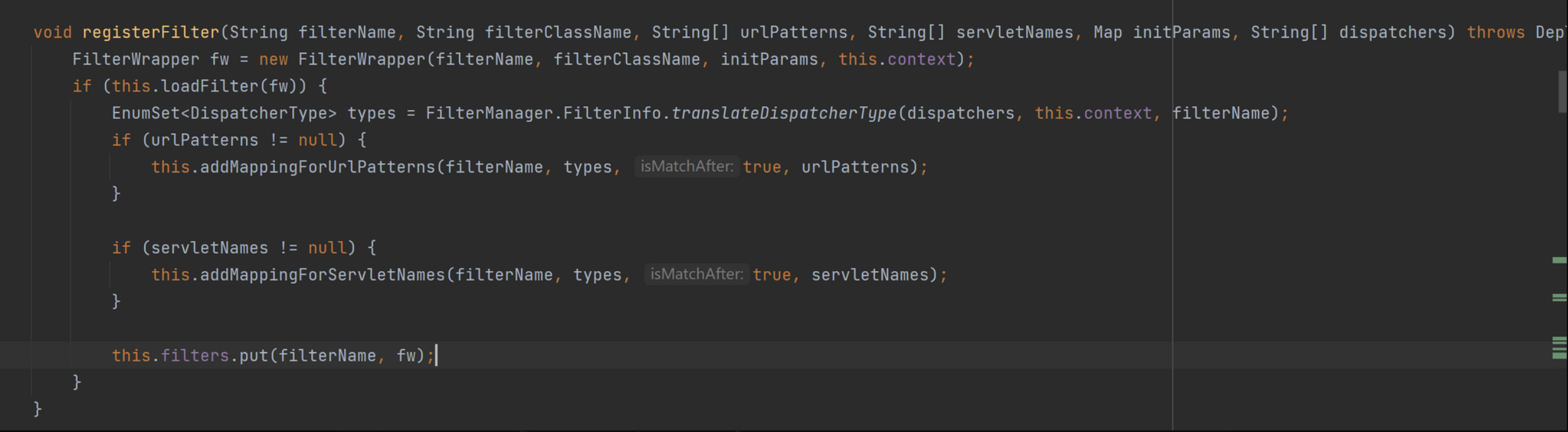Click the addMappingForServletNames method call
The image size is (1568, 432).
[x=322, y=275]
